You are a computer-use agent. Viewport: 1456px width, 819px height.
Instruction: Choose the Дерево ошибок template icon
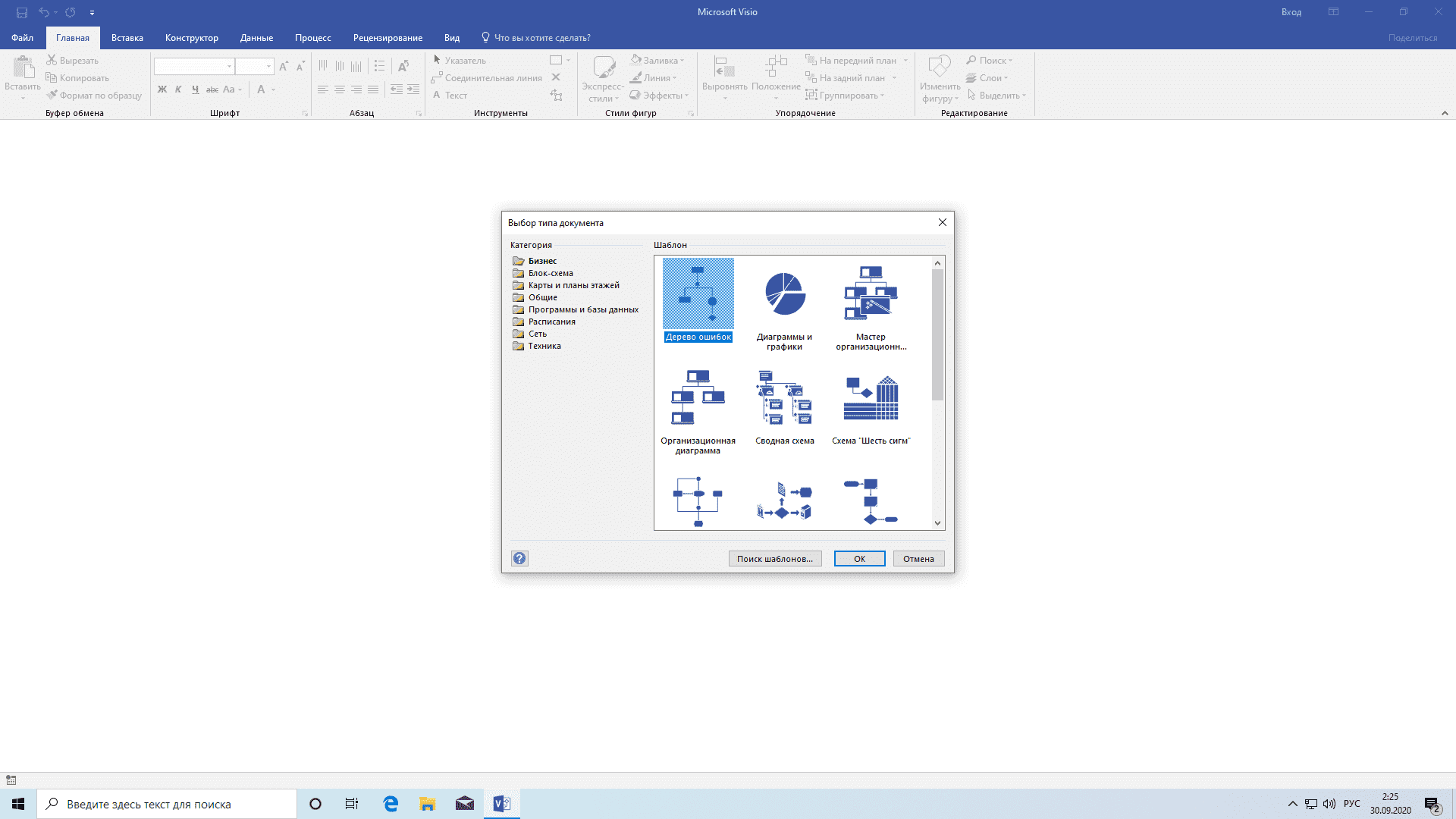coord(698,293)
